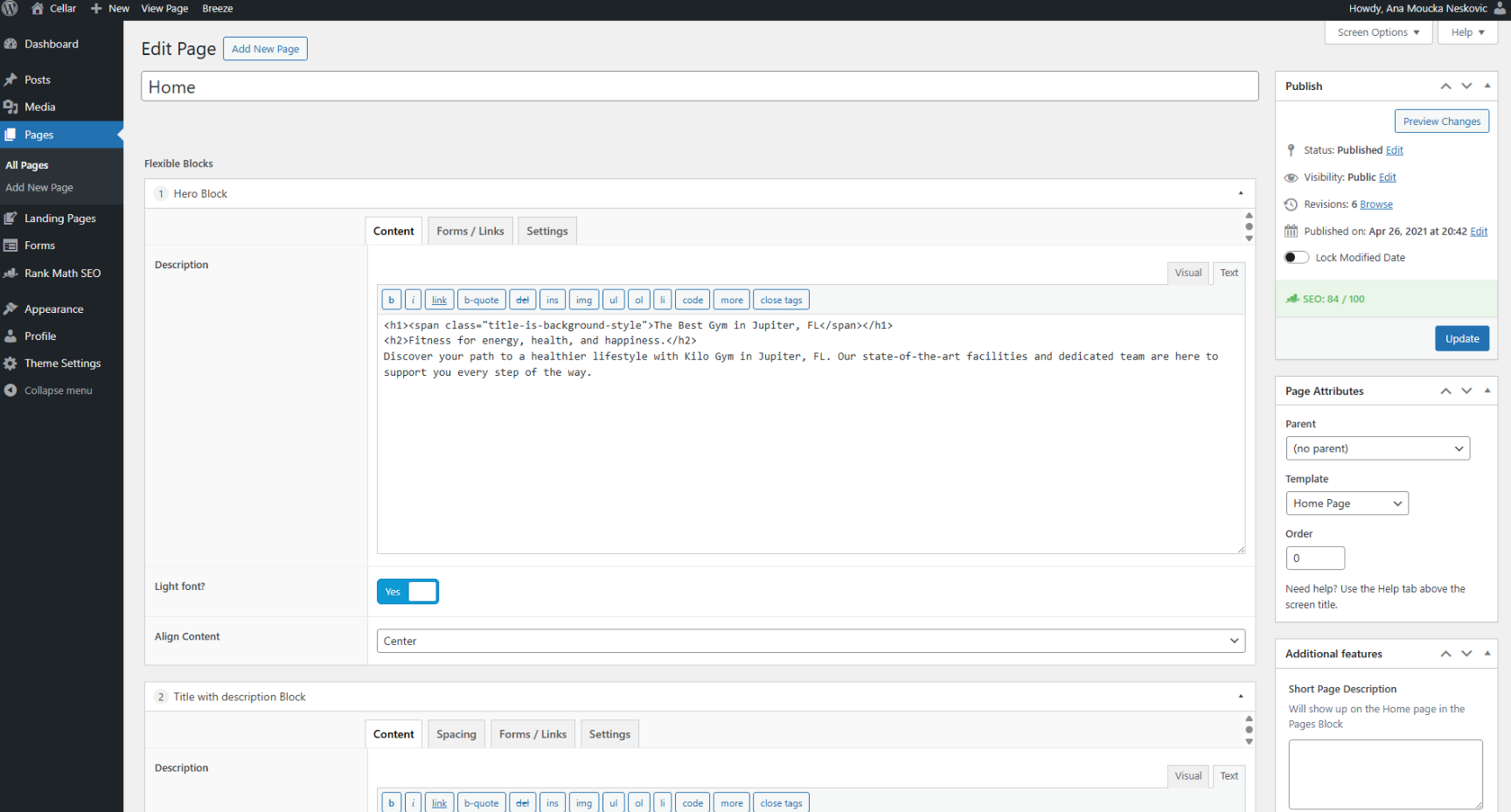Browse the page revisions

(1376, 205)
